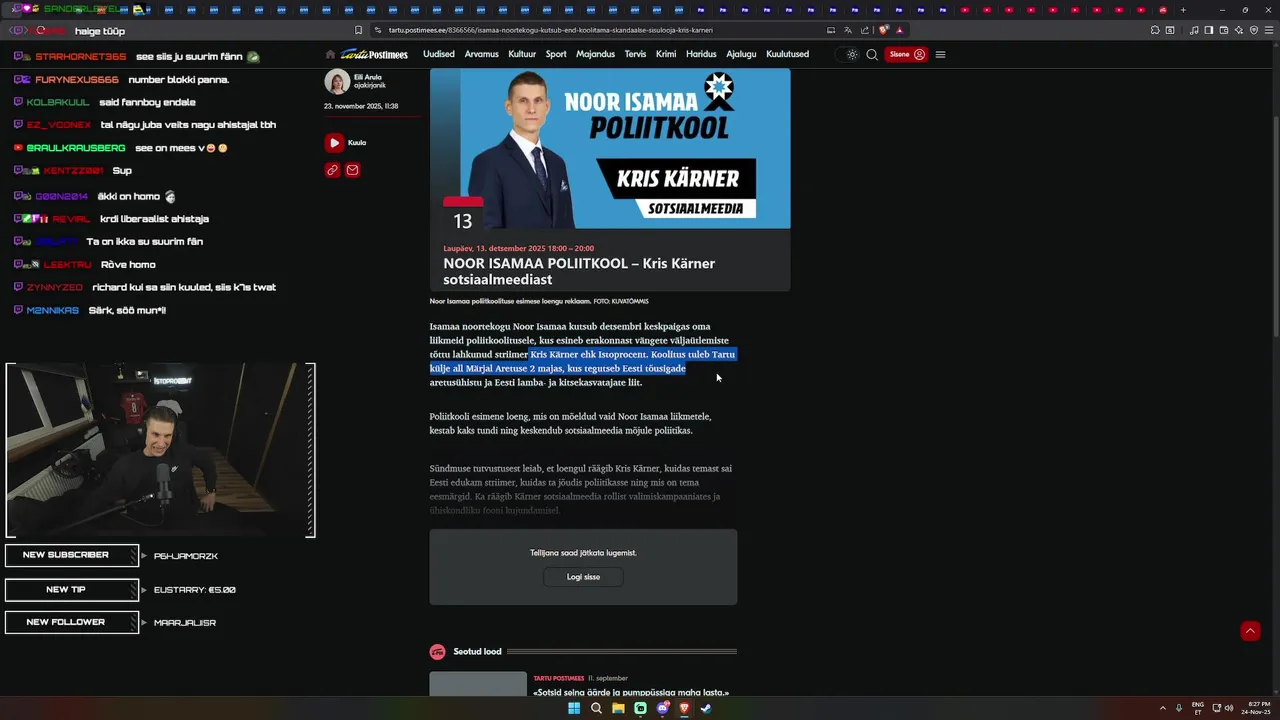Open the browser main hamburger menu

(1269, 30)
